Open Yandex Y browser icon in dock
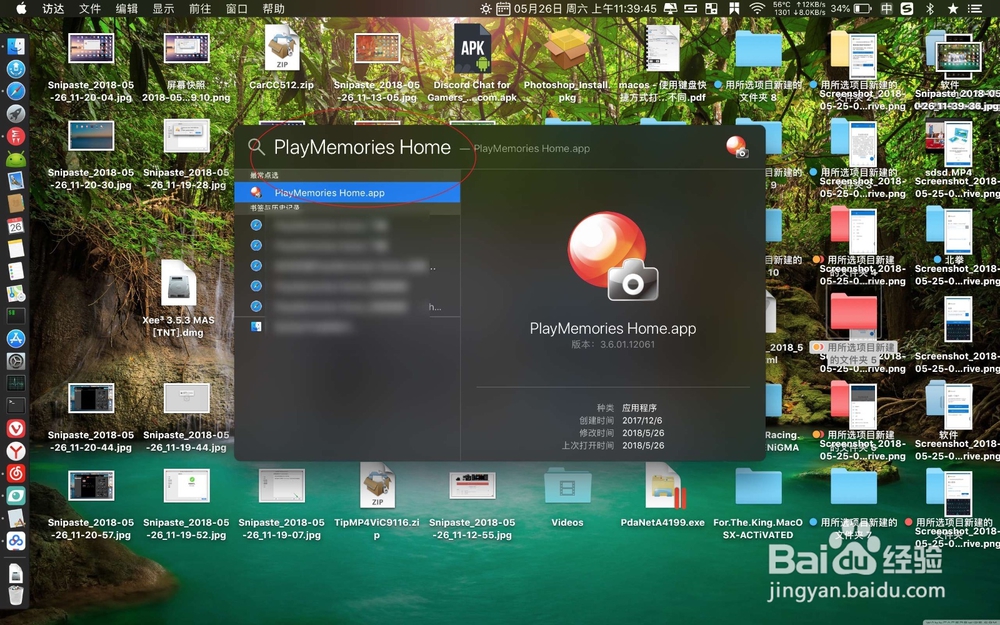The width and height of the screenshot is (1000, 625). pyautogui.click(x=16, y=451)
